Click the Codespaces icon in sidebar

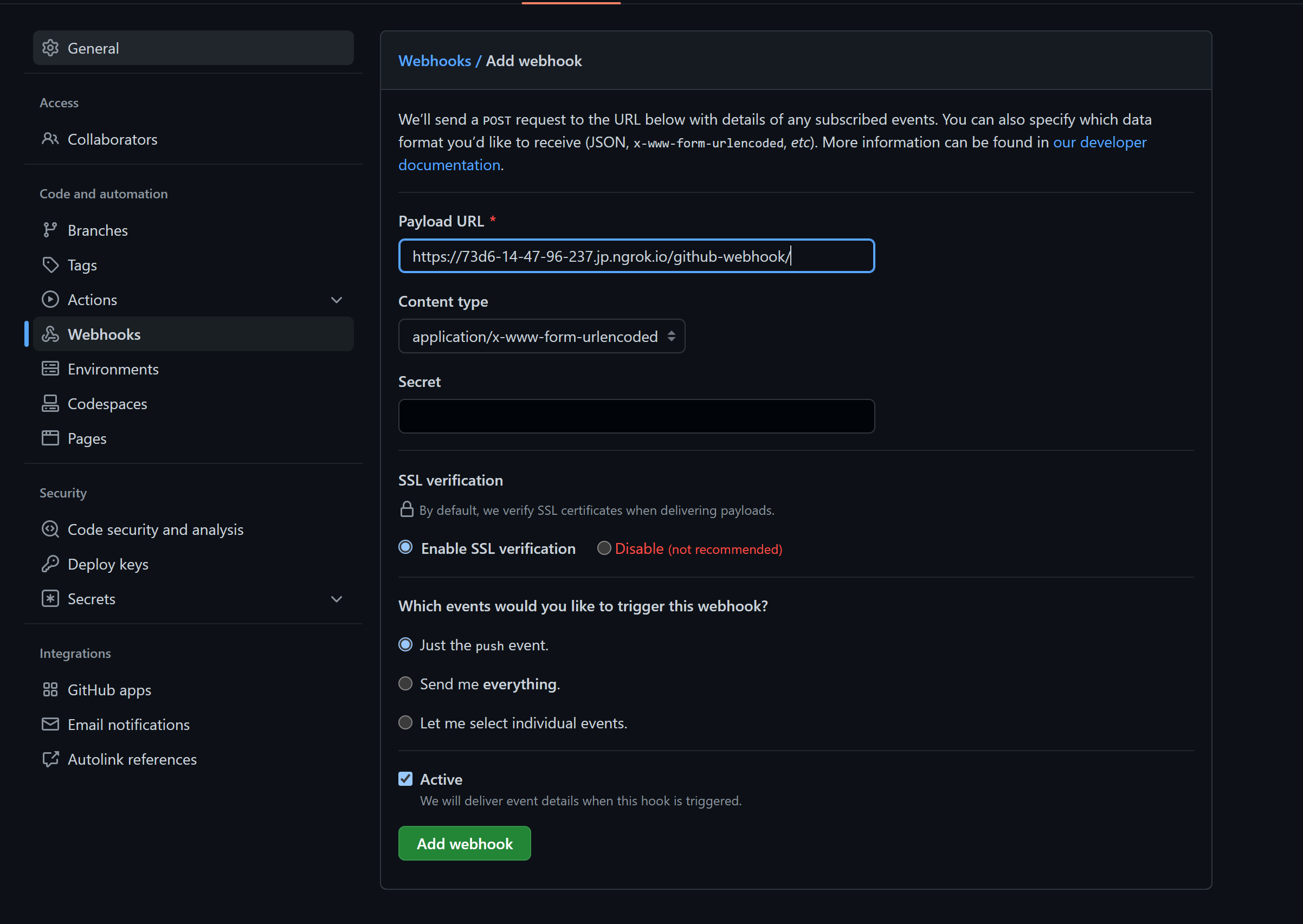click(50, 403)
